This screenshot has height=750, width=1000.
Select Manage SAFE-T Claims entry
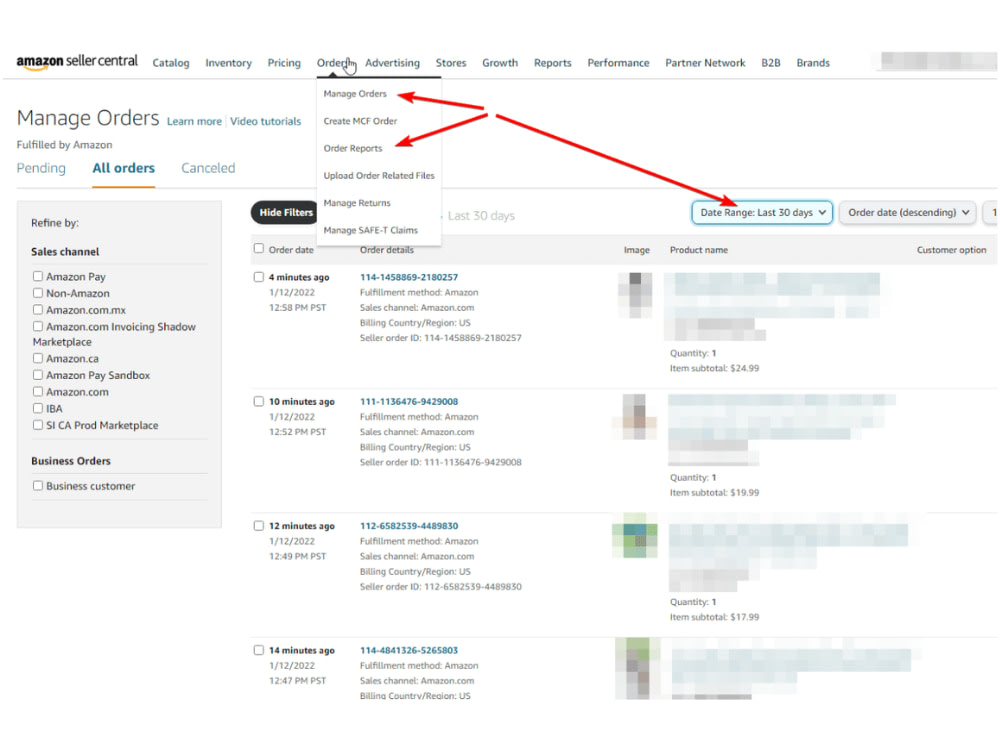(371, 230)
